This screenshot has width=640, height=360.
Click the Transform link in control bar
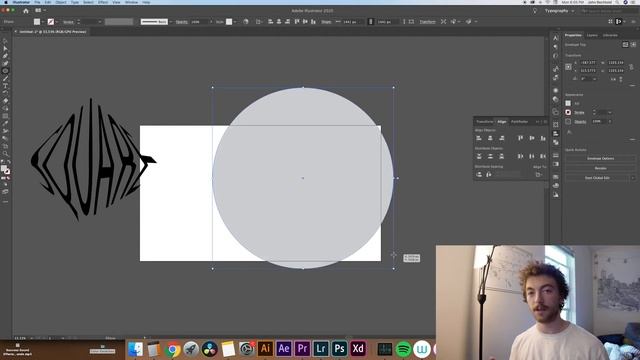[x=427, y=22]
